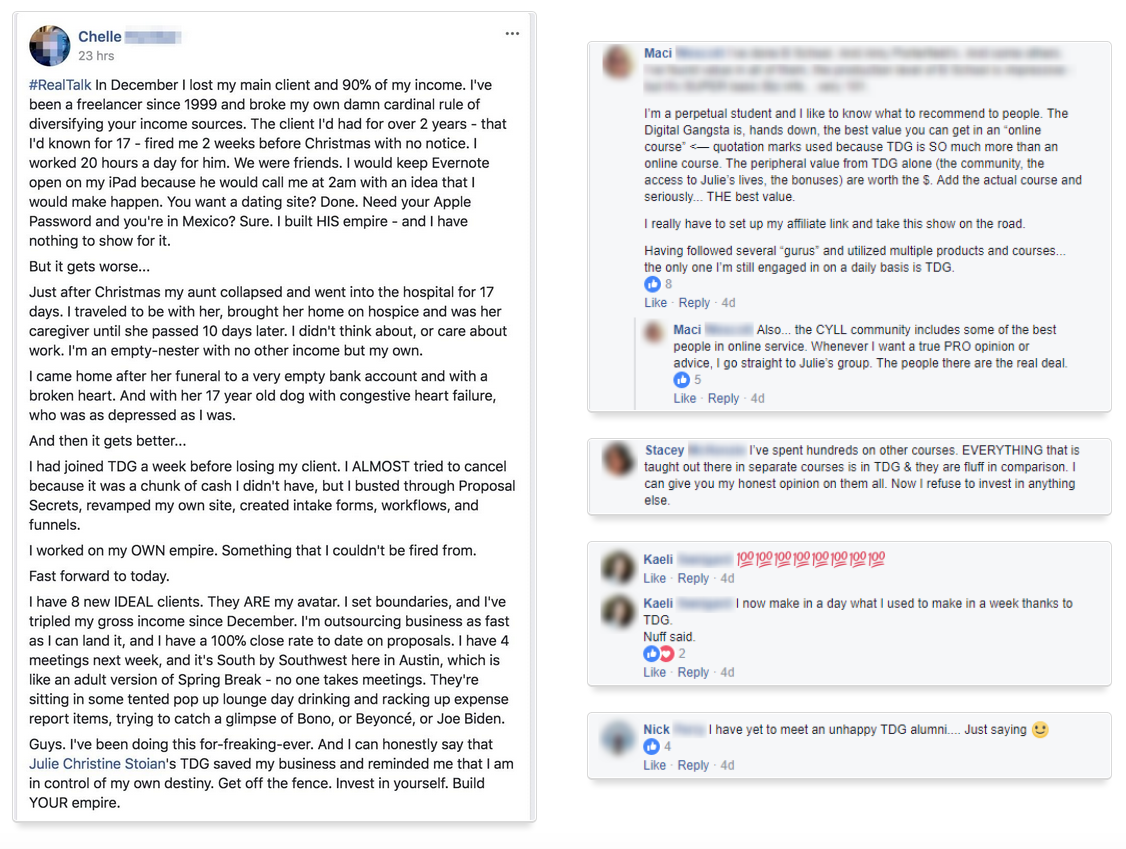Screen dimensions: 1126x849
Task: Open Chelle's profile name link
Action: 100,37
